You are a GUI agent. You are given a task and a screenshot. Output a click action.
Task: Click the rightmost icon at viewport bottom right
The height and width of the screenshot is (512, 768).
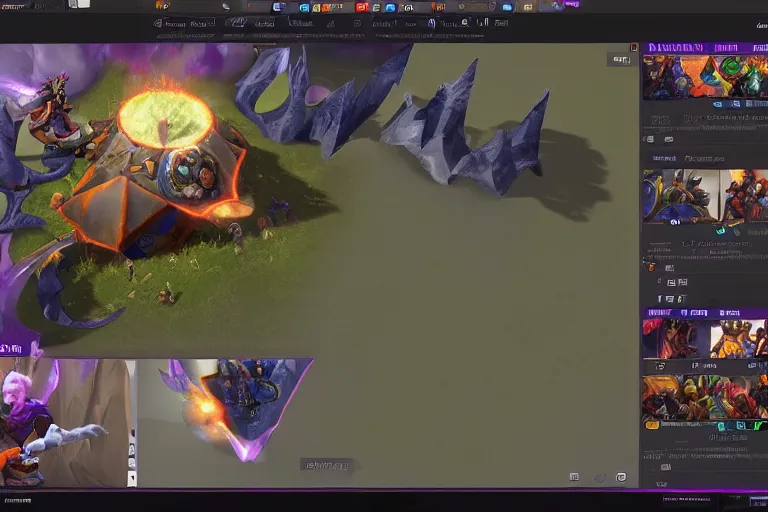pos(621,477)
